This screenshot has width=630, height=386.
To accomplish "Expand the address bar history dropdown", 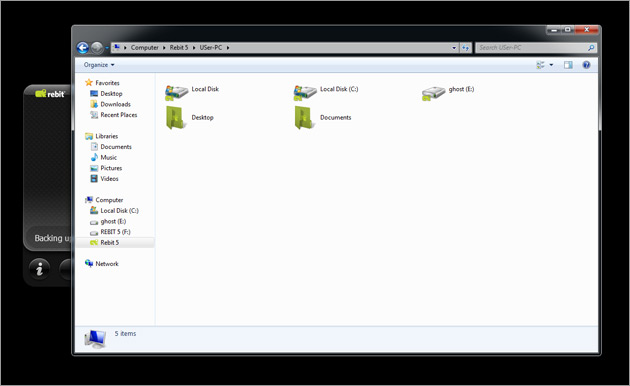I will click(x=454, y=48).
